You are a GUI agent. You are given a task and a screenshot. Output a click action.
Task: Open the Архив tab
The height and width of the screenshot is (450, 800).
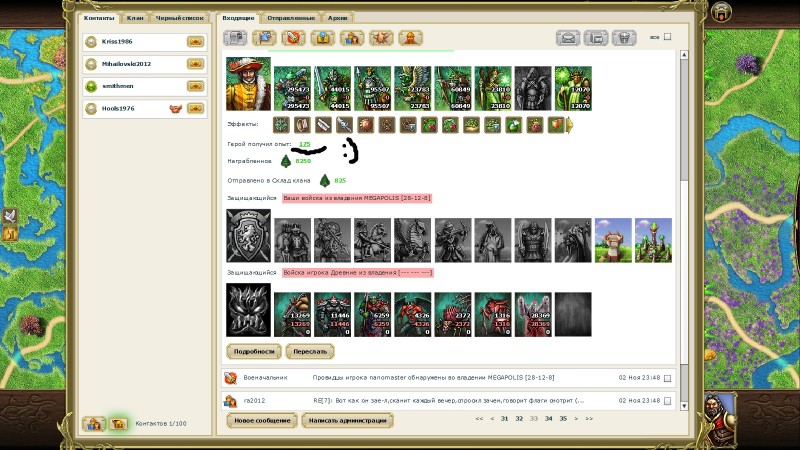338,18
